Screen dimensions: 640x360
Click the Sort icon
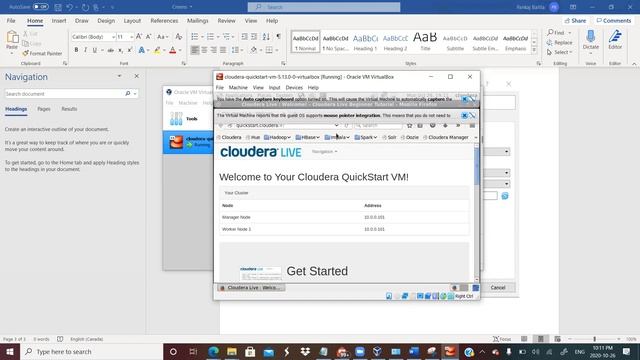(266, 37)
